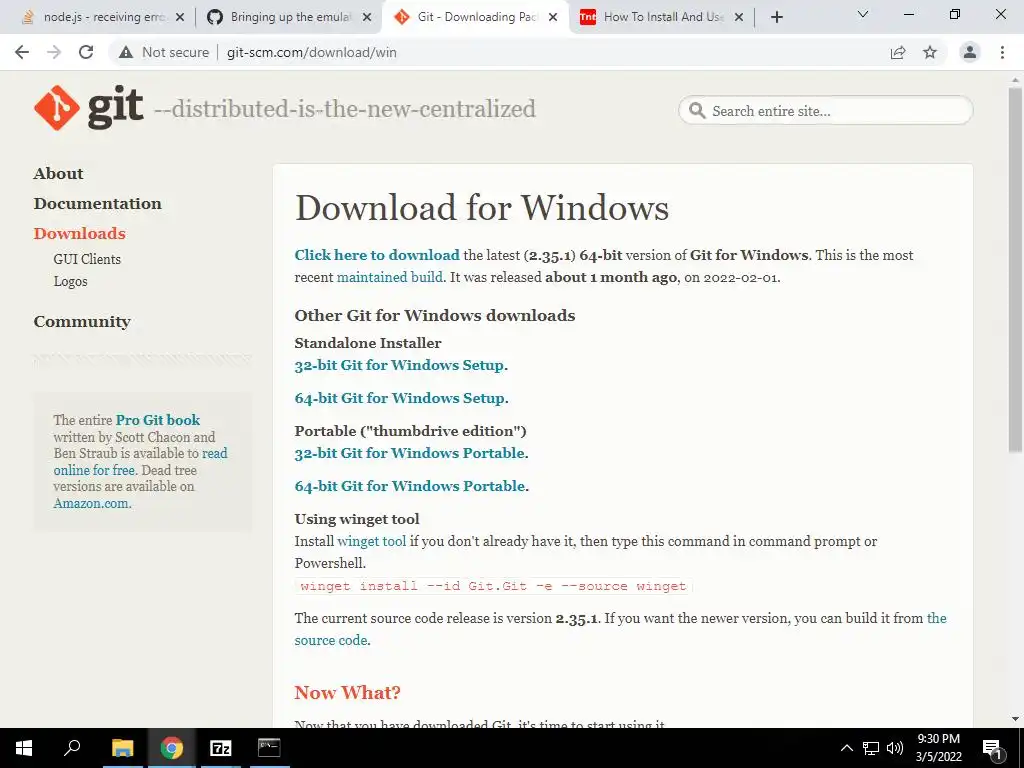Open GUI Clients under Downloads
The image size is (1024, 768).
[87, 259]
